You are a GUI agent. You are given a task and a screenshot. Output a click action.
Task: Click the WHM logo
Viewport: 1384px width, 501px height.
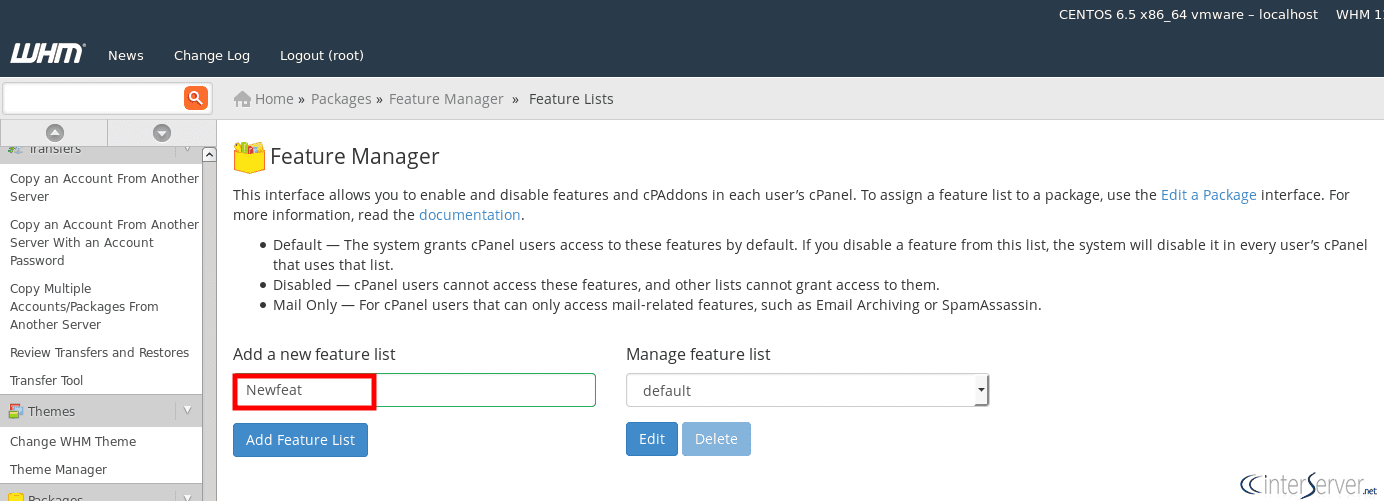(x=47, y=54)
